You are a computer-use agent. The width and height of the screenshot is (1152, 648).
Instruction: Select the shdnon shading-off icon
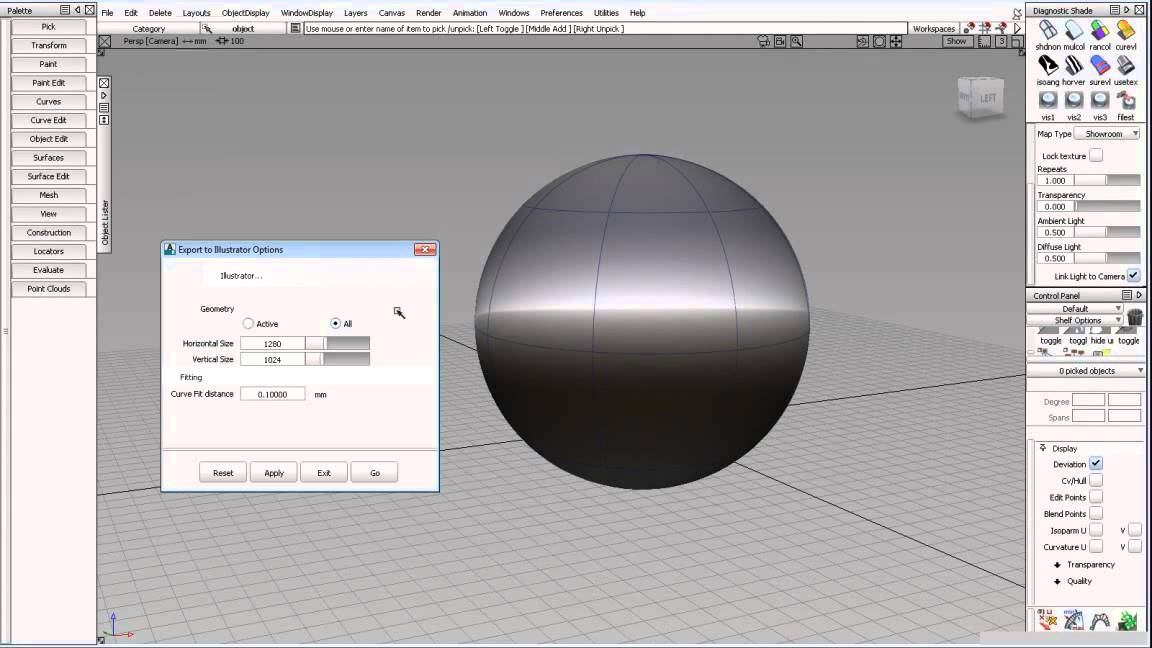coord(1048,30)
